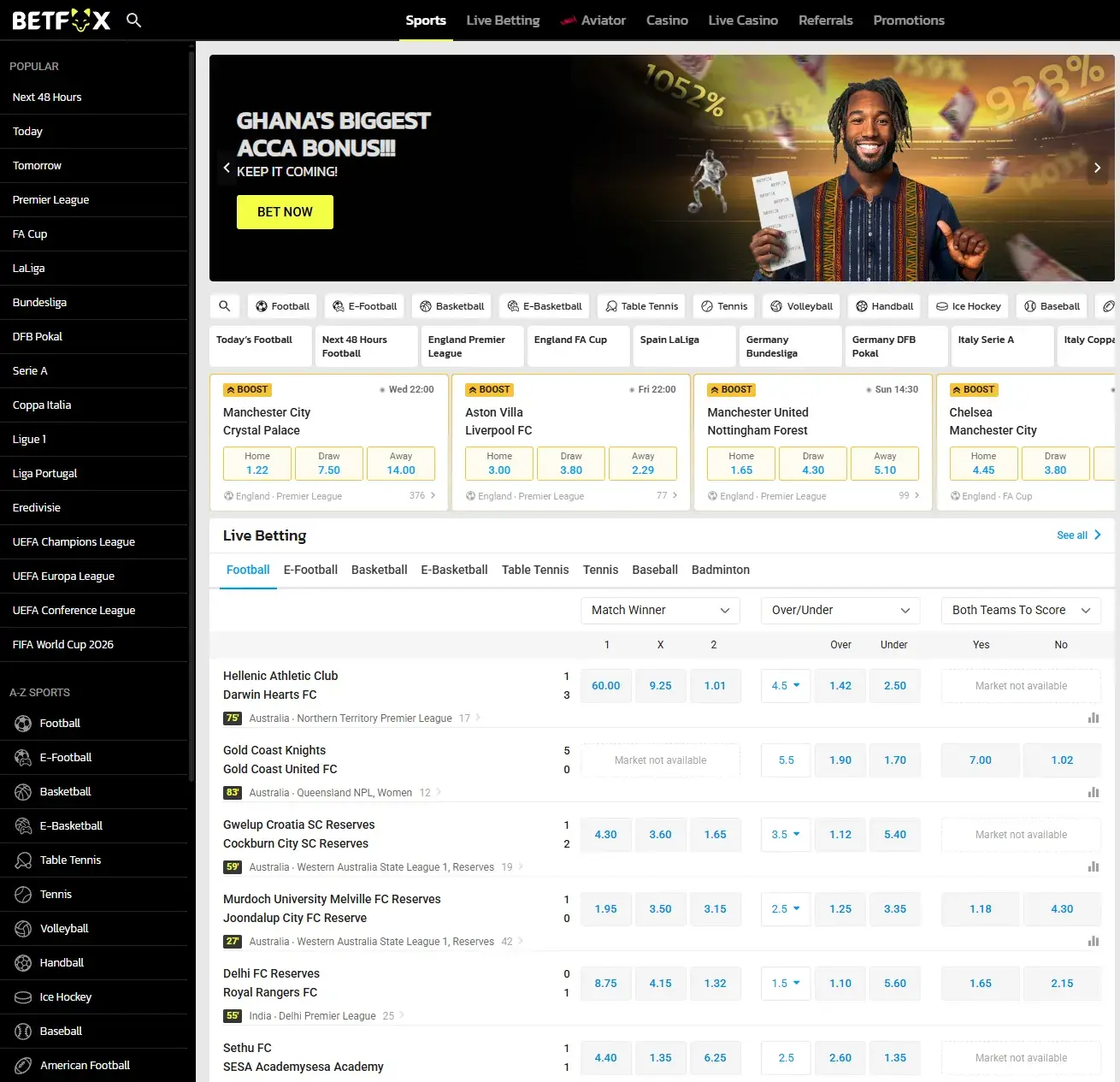Screen dimensions: 1120x1082
Task: Select No odds 2.15 for Delhi FC Reserves match
Action: point(1062,984)
